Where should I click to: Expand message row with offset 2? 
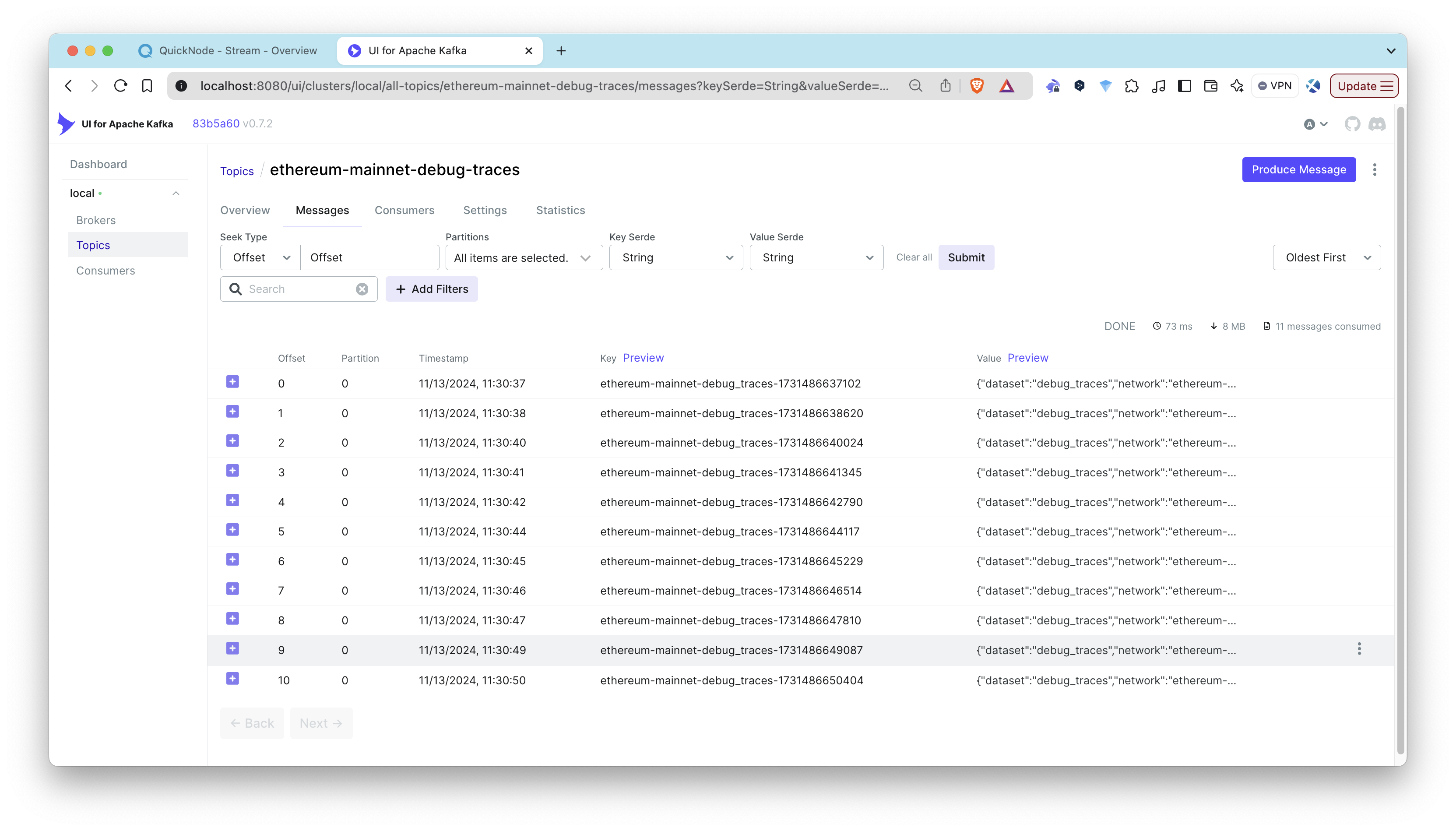pyautogui.click(x=232, y=441)
